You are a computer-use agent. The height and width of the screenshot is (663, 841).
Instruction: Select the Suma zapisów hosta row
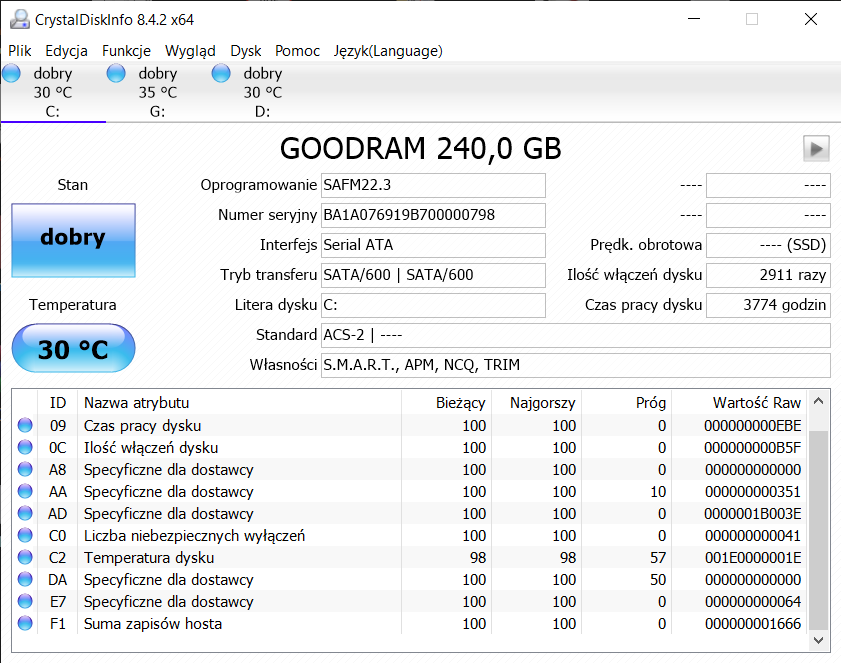point(409,623)
